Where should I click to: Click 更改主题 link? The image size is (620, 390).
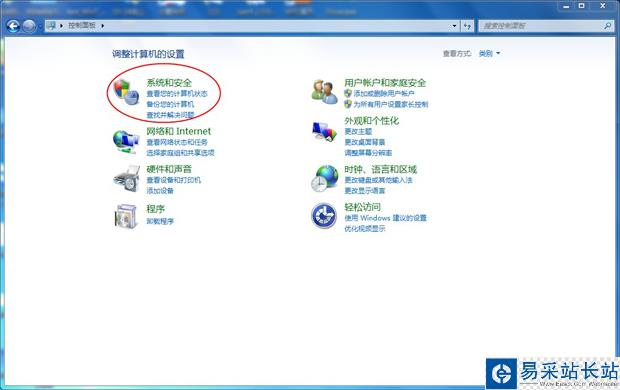point(358,131)
